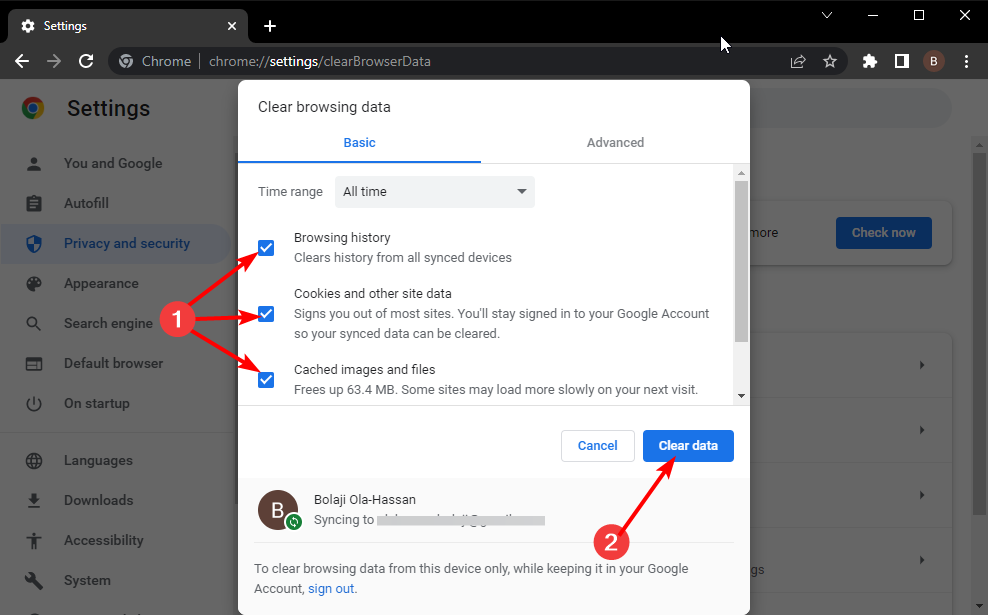Uncheck Browsing history checkbox

pyautogui.click(x=266, y=248)
